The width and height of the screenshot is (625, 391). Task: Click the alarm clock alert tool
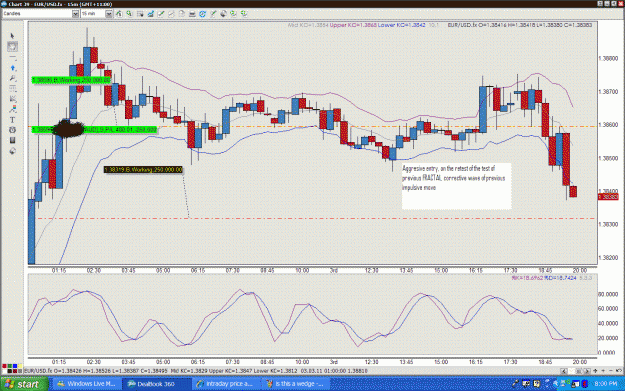click(12, 130)
